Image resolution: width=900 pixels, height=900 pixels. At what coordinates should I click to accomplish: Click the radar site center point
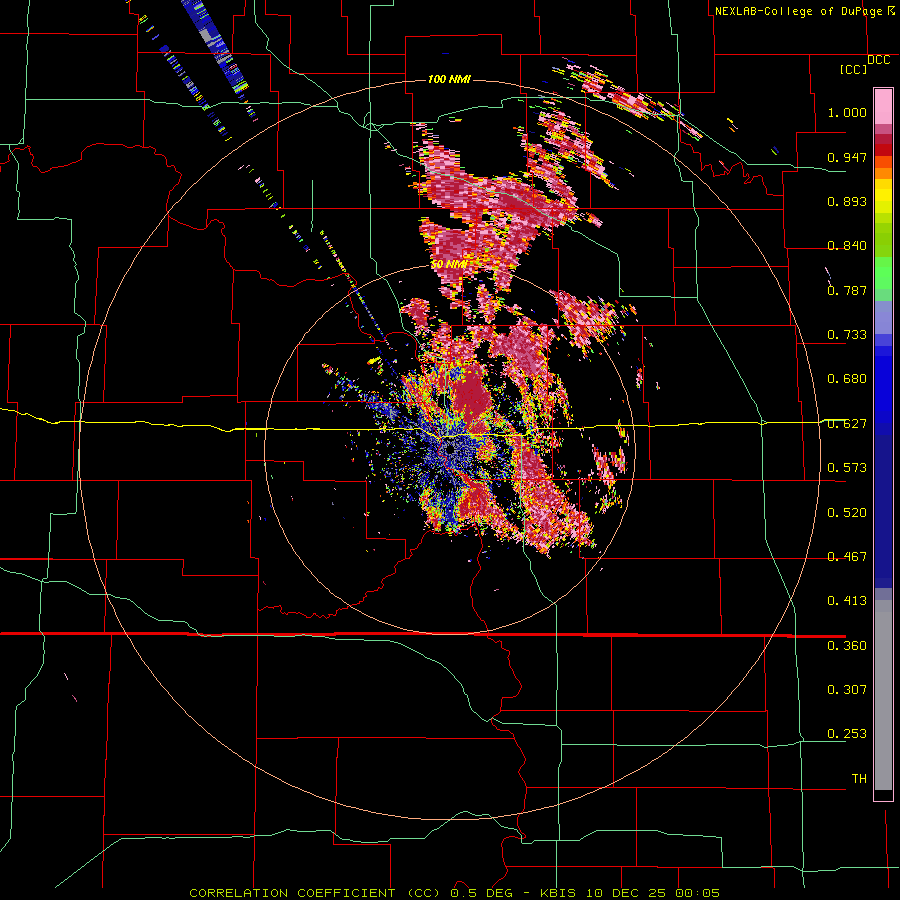click(451, 449)
